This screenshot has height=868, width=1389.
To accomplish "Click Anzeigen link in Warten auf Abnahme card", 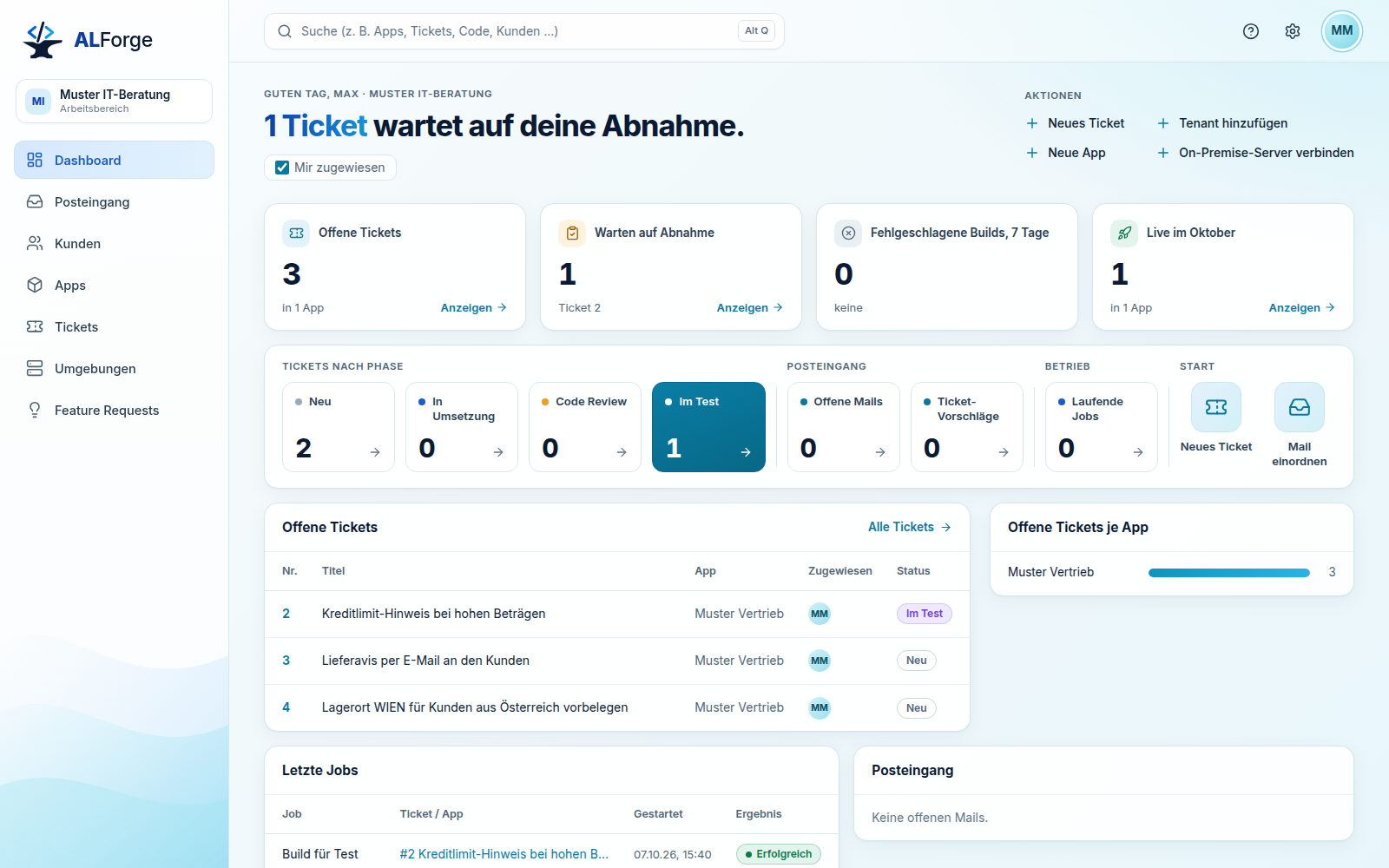I will click(750, 307).
